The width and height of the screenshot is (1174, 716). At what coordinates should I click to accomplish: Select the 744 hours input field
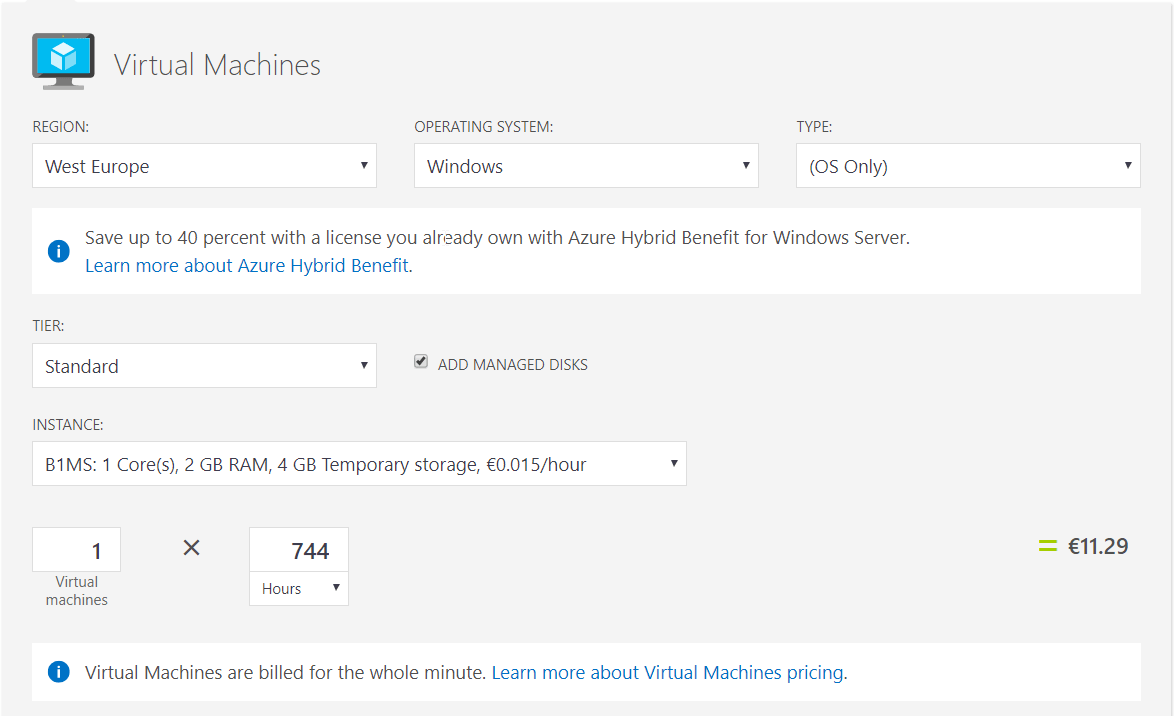click(299, 551)
